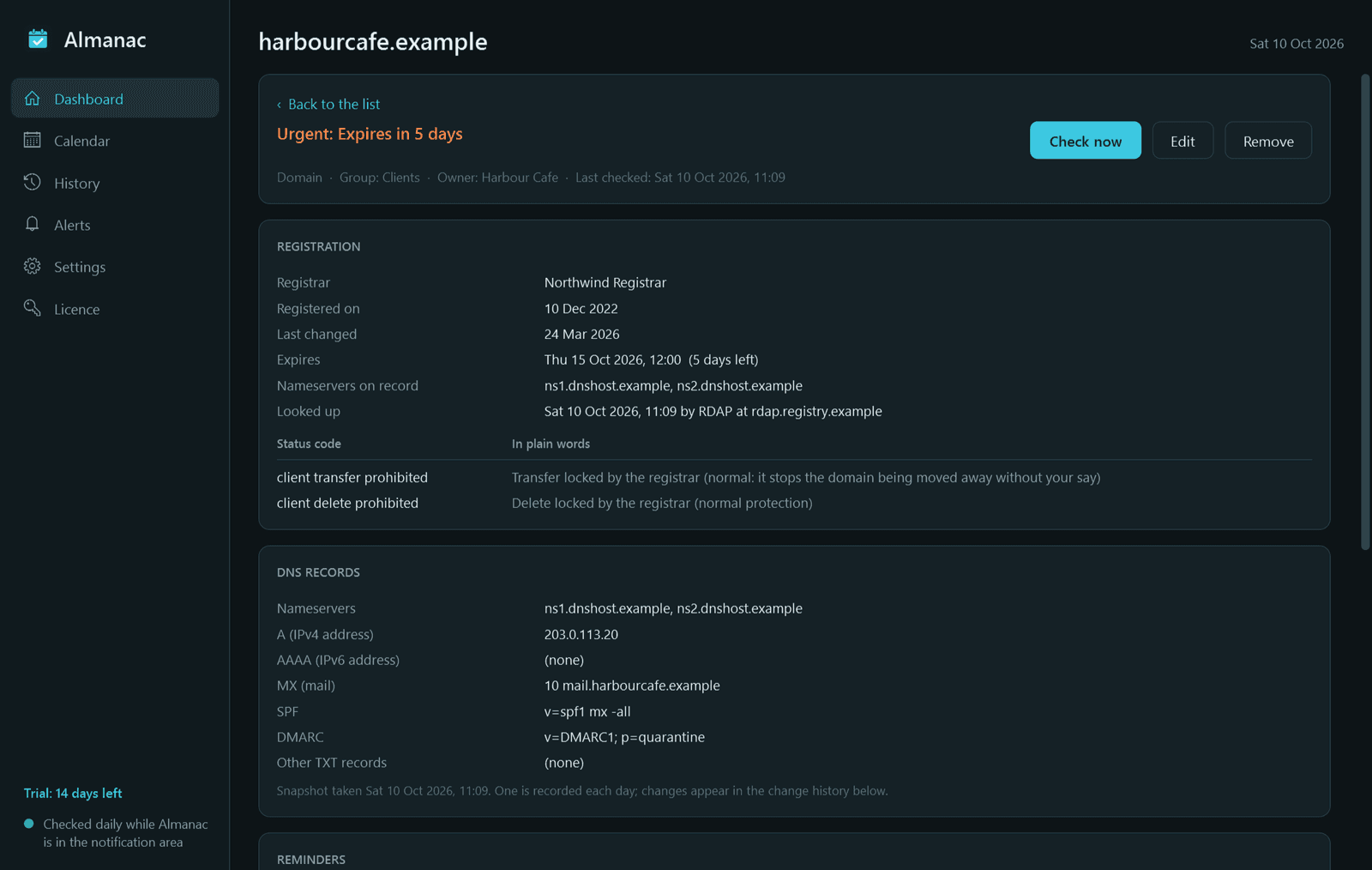Click the Trial: 14 days left text
Image resolution: width=1372 pixels, height=870 pixels.
[x=73, y=793]
